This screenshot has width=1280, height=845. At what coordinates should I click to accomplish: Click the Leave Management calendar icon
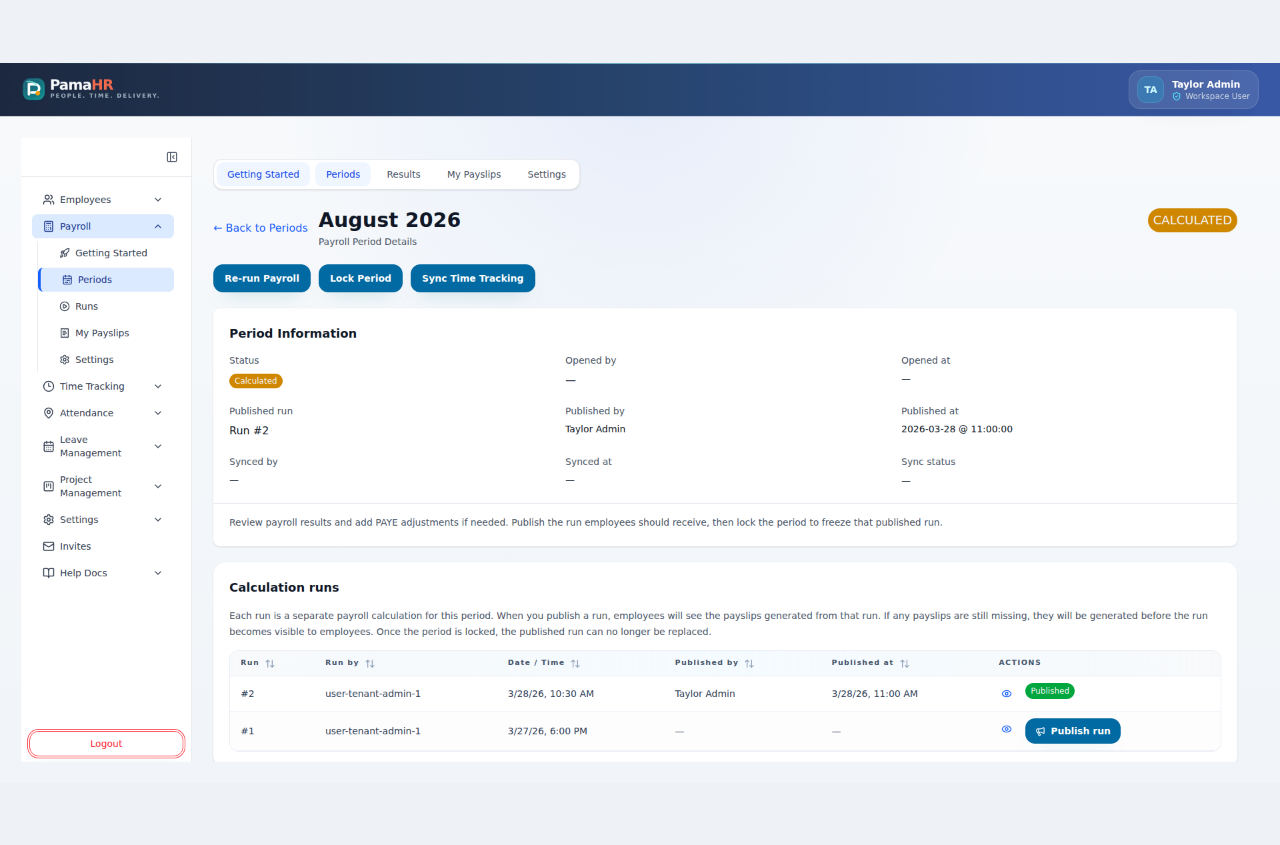click(x=49, y=447)
